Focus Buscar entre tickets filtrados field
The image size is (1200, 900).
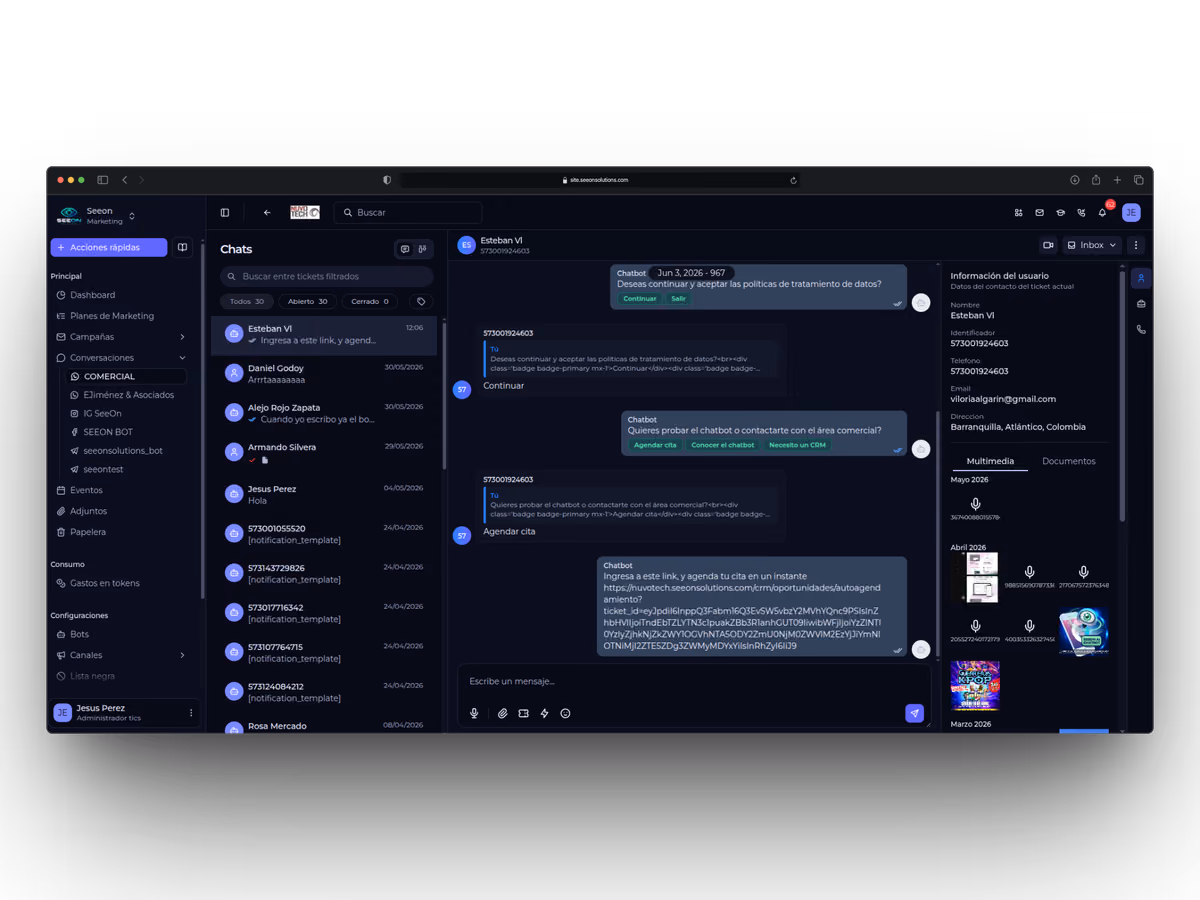click(327, 276)
